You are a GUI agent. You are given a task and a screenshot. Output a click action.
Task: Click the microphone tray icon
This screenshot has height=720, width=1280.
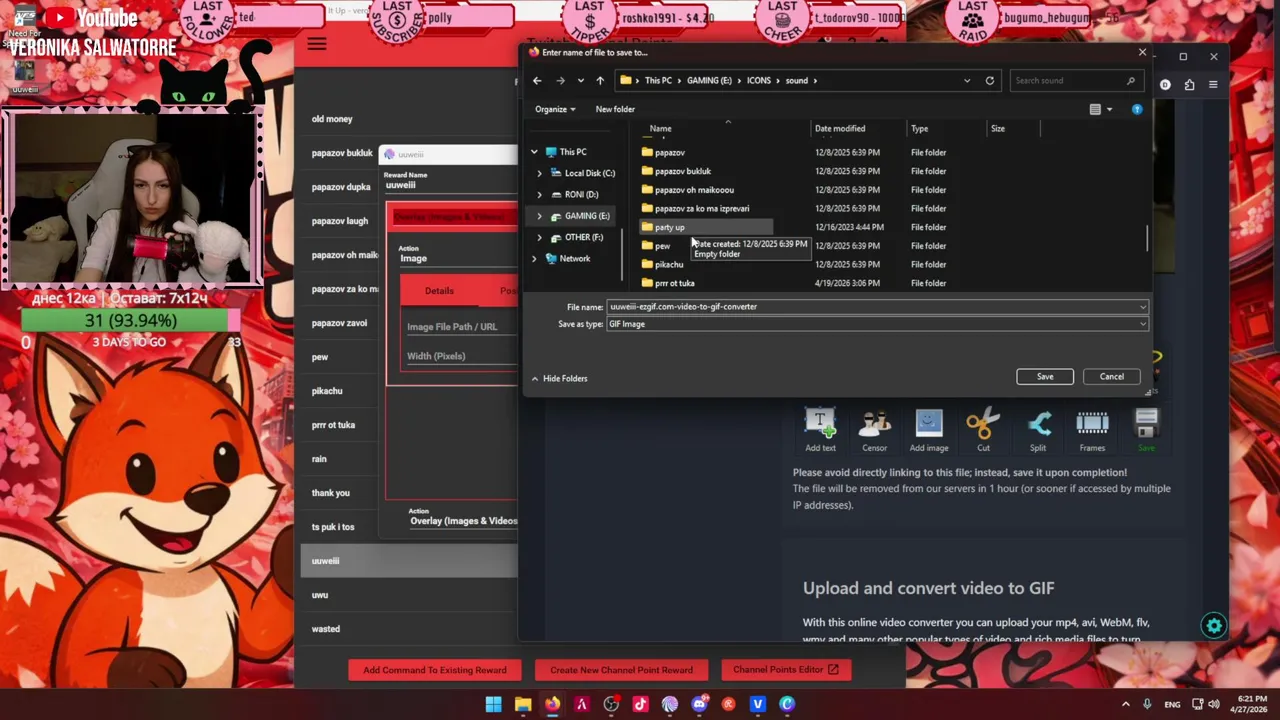[1147, 704]
